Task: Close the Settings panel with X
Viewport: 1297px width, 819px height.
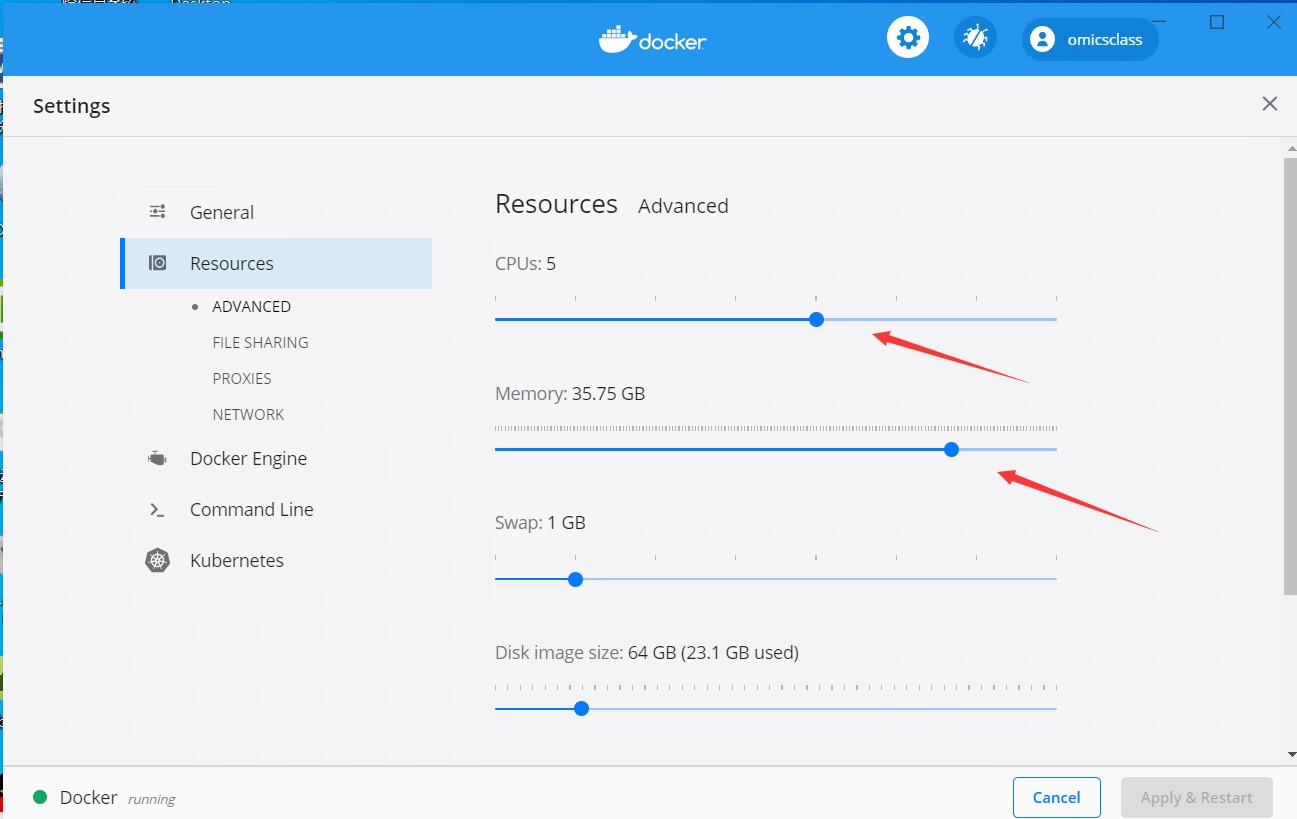Action: click(1270, 104)
